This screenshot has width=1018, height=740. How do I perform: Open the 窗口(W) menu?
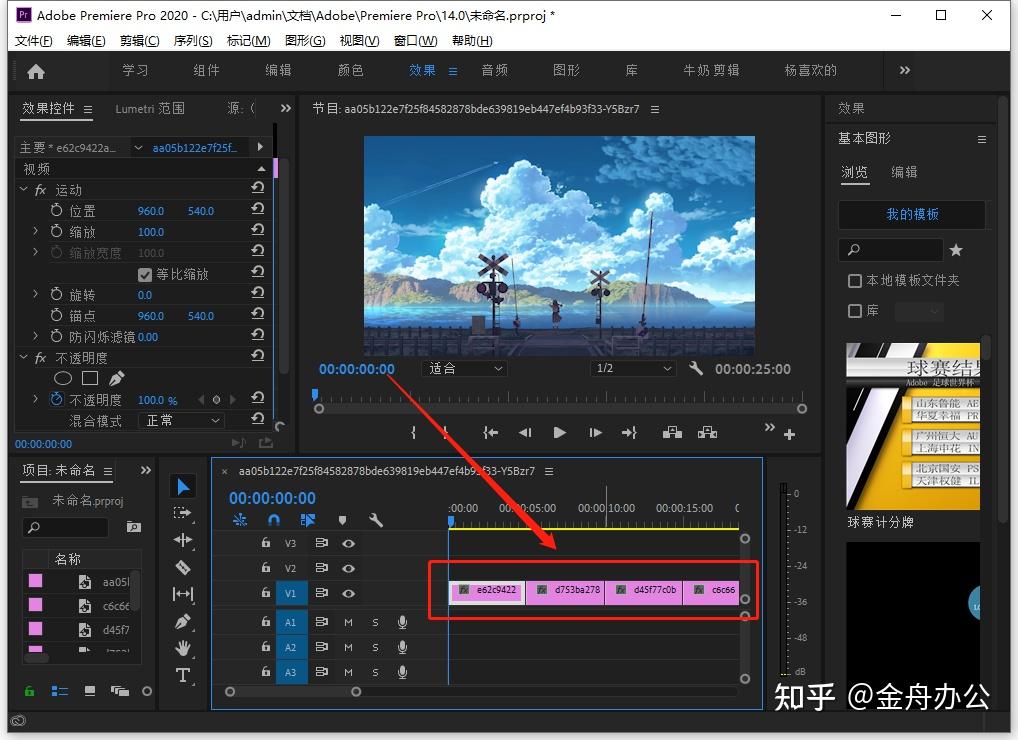(416, 41)
